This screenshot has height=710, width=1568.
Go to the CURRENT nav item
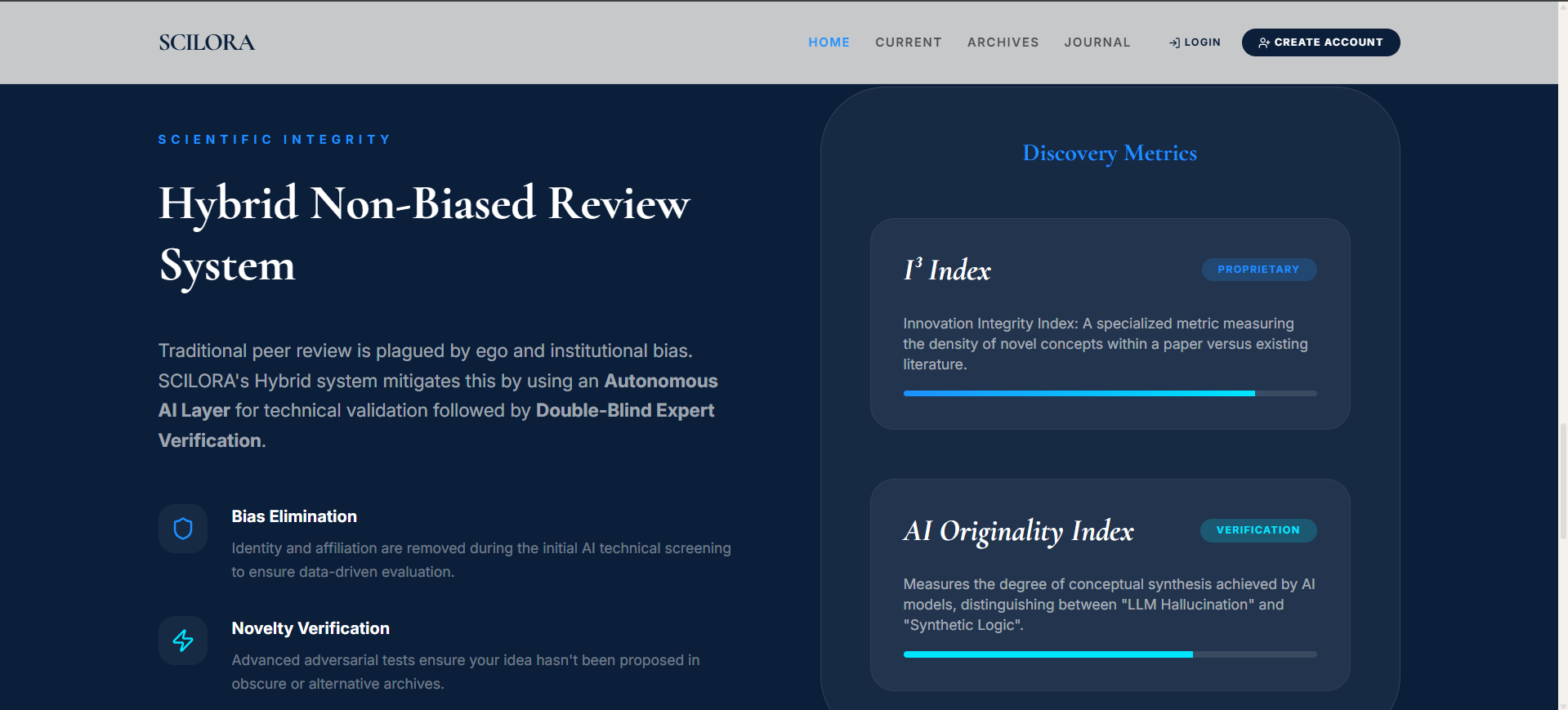click(908, 42)
